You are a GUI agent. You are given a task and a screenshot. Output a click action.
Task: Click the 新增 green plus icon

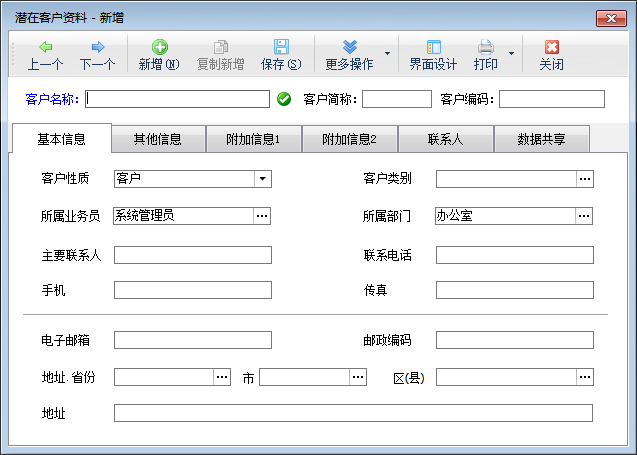coord(159,47)
